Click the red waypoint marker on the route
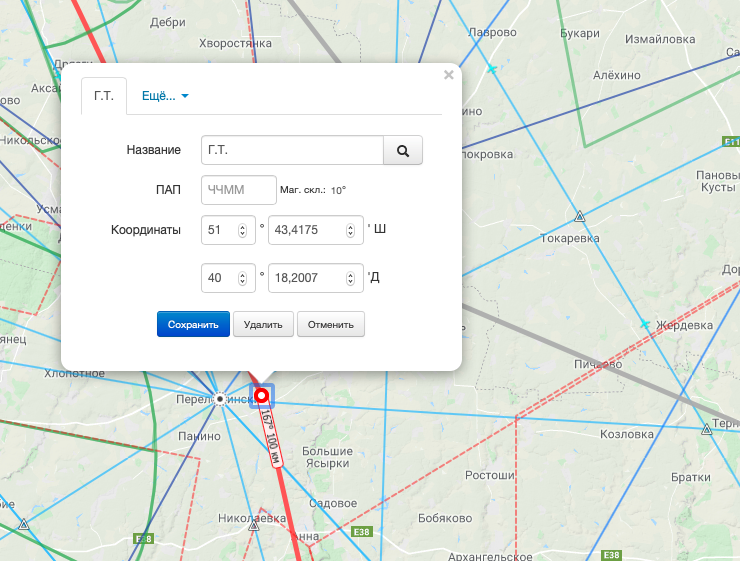Screen dimensions: 740x561 (262, 396)
